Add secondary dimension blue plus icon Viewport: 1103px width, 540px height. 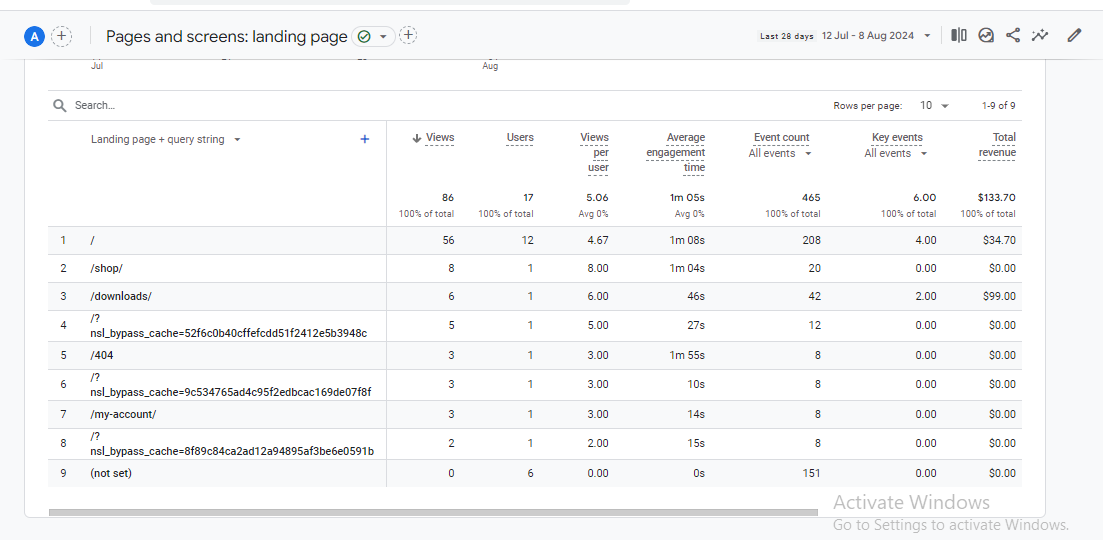point(364,139)
